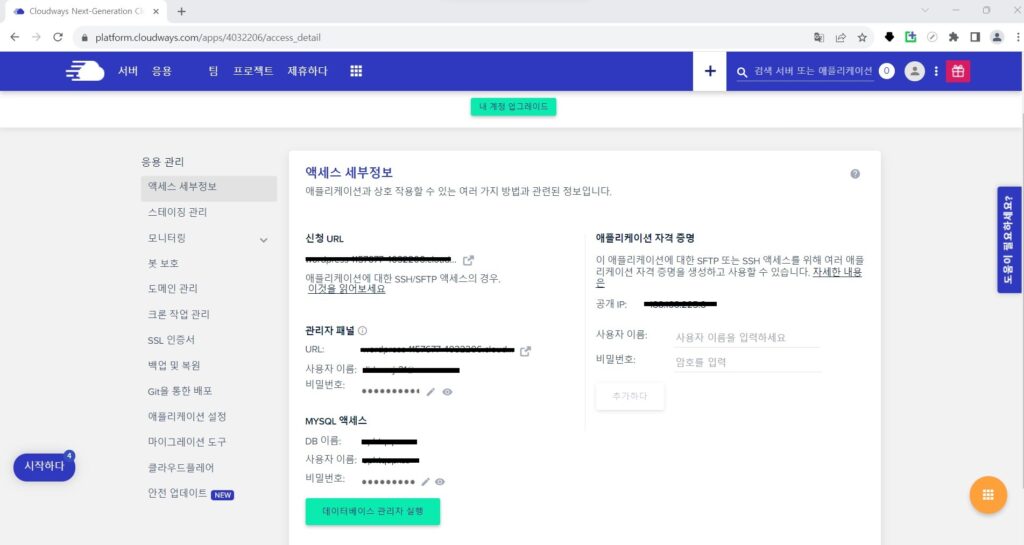The image size is (1024, 545).
Task: Click 데이터베이스 관리자 실행 button
Action: [x=372, y=511]
